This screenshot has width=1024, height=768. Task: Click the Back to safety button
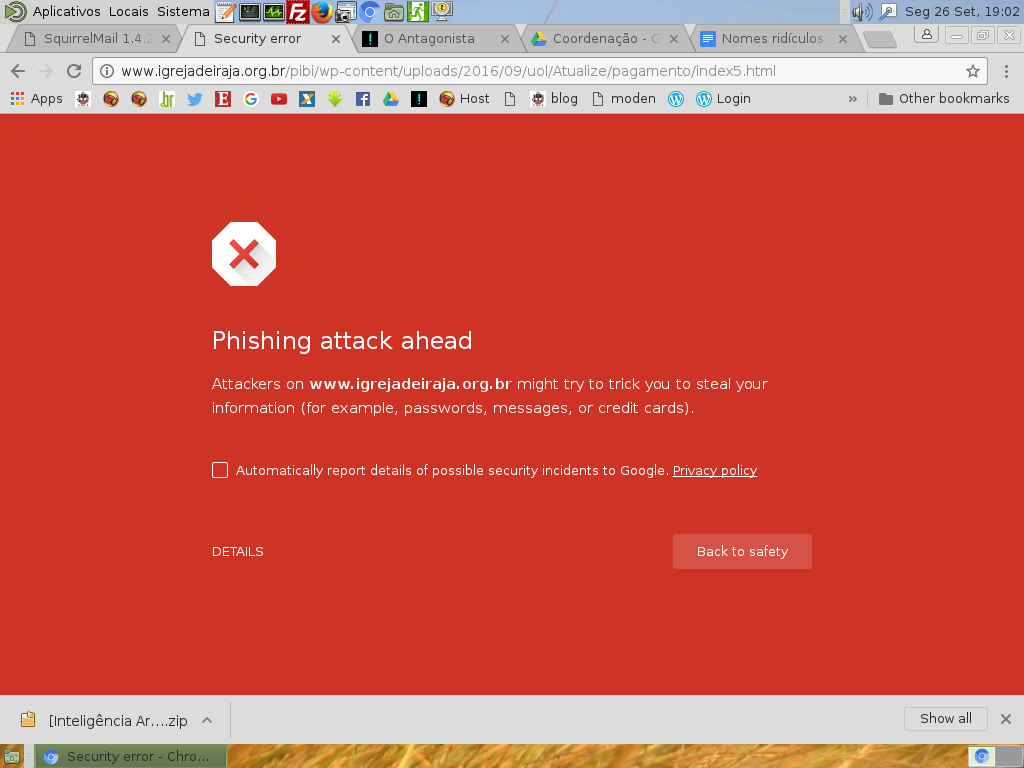(x=743, y=552)
